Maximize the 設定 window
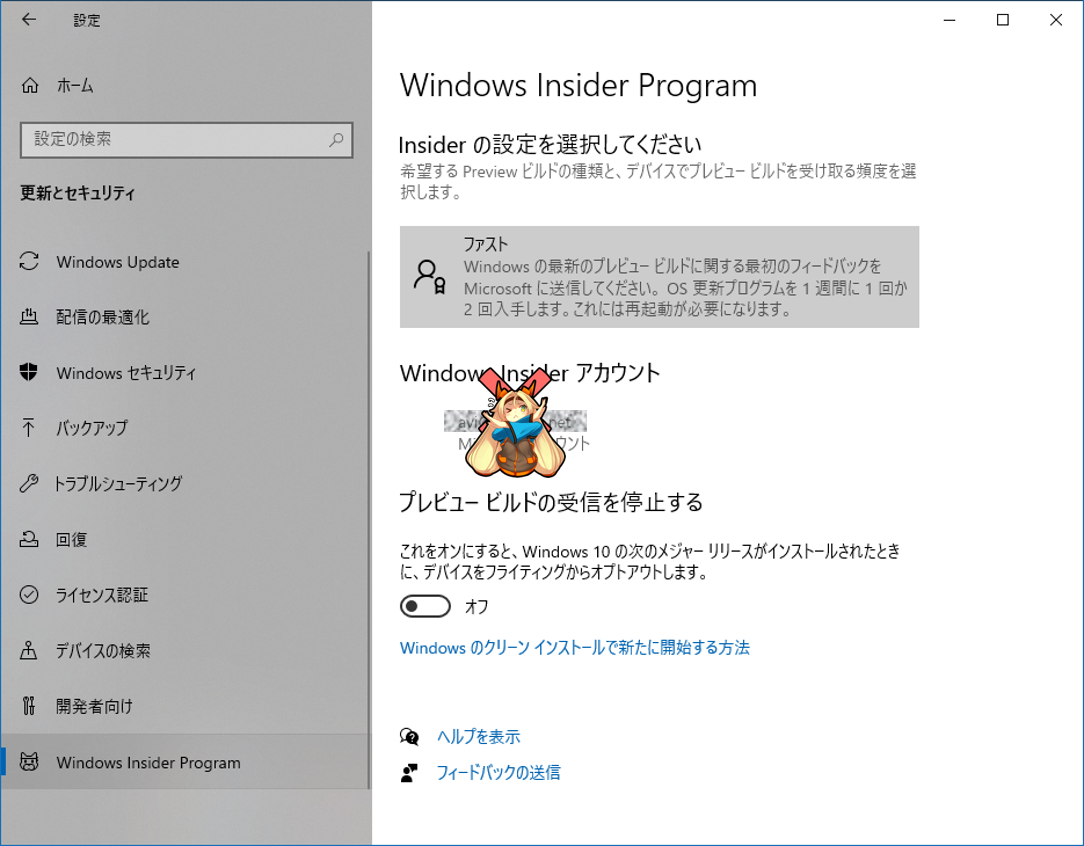The width and height of the screenshot is (1084, 846). click(1002, 20)
